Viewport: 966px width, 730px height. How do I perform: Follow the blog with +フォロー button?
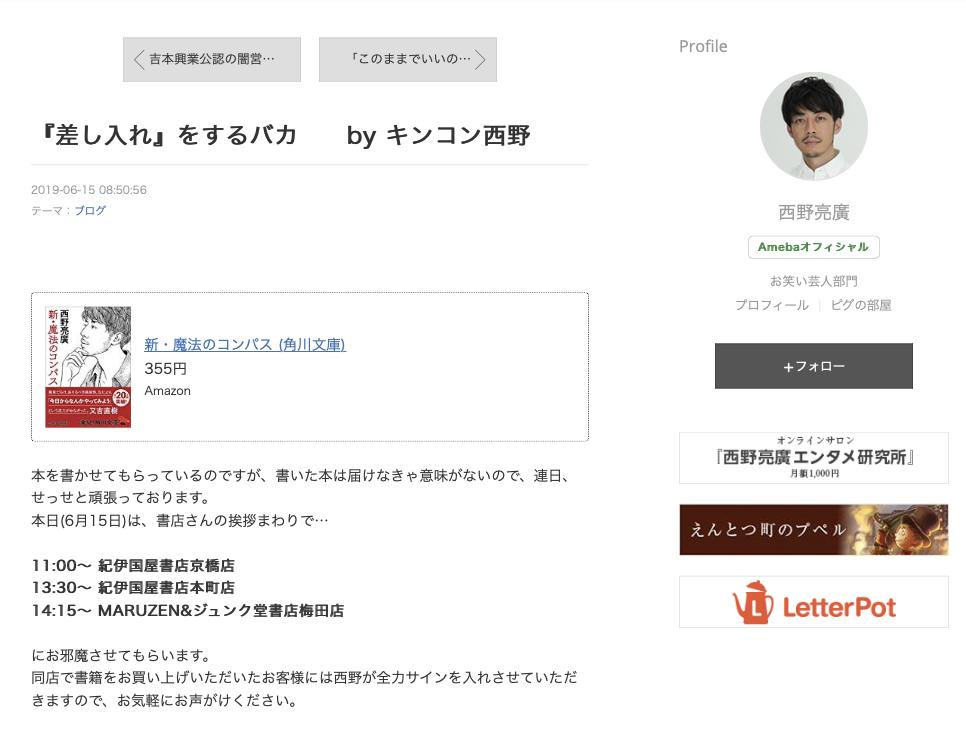814,366
